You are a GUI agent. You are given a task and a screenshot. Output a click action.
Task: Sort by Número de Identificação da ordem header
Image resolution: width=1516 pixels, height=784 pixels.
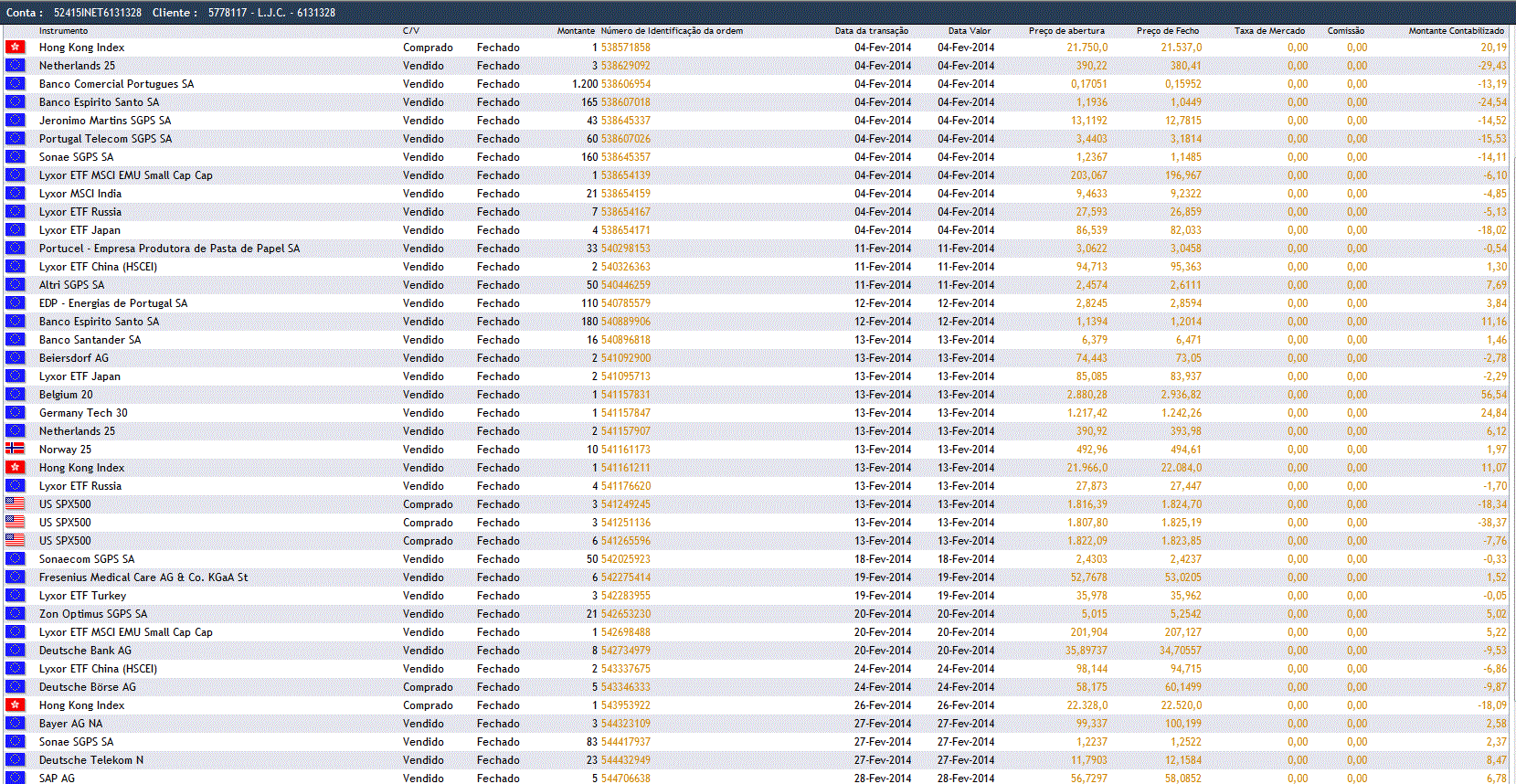pyautogui.click(x=672, y=31)
